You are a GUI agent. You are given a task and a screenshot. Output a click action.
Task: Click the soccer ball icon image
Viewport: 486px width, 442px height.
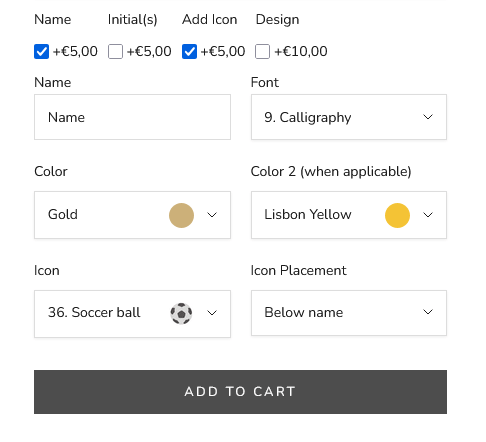(x=181, y=313)
